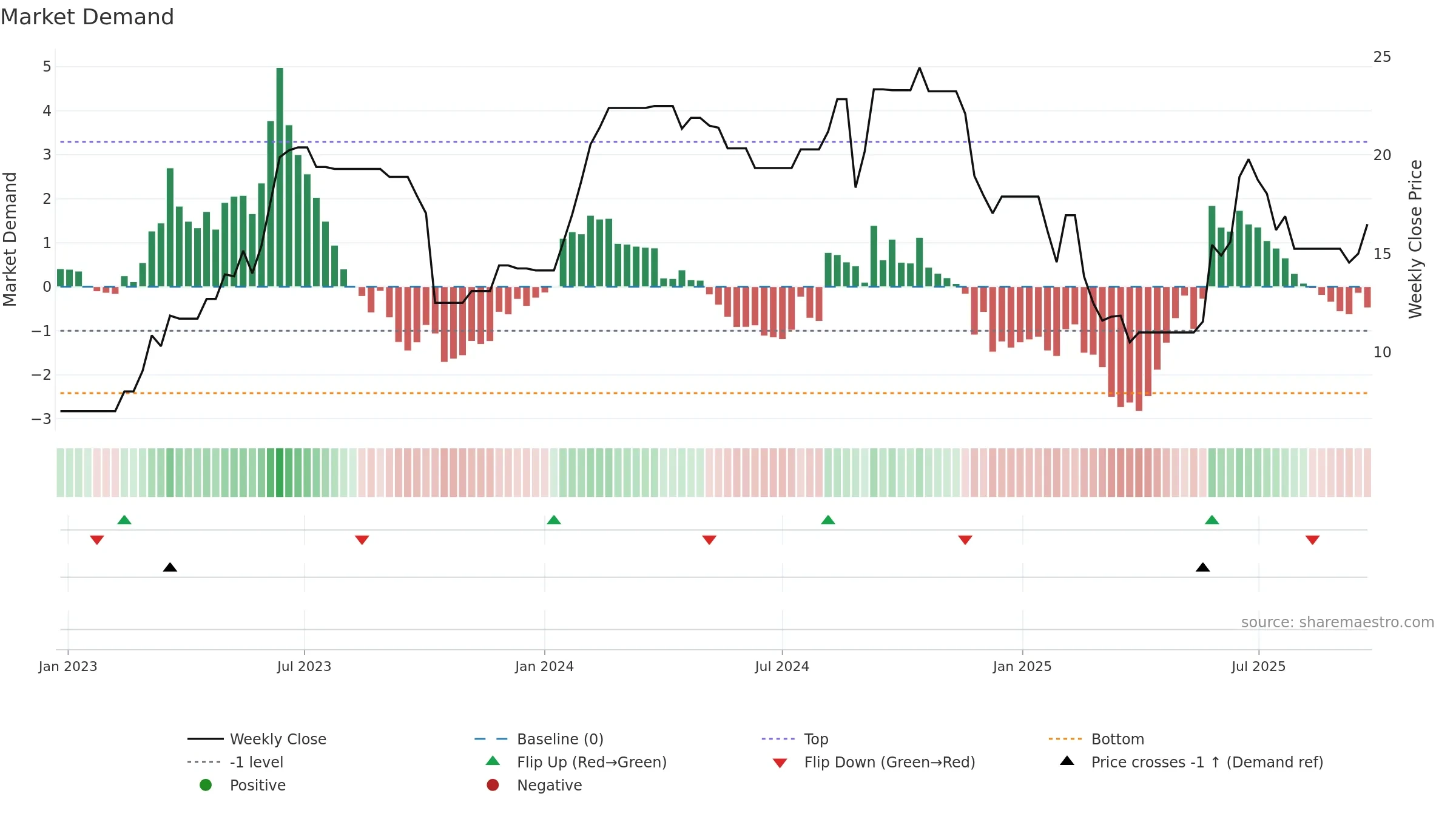Screen dimensions: 1456x819
Task: Select the Flip Down marker in late 2024
Action: (965, 540)
